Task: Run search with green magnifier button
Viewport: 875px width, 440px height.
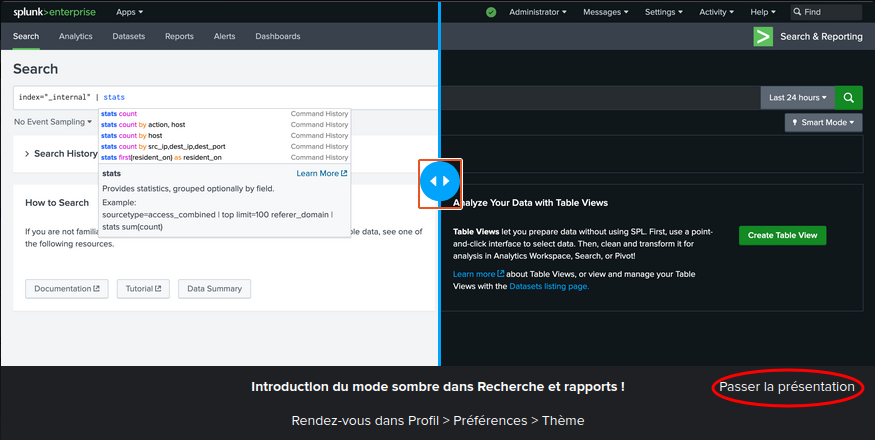Action: (849, 98)
